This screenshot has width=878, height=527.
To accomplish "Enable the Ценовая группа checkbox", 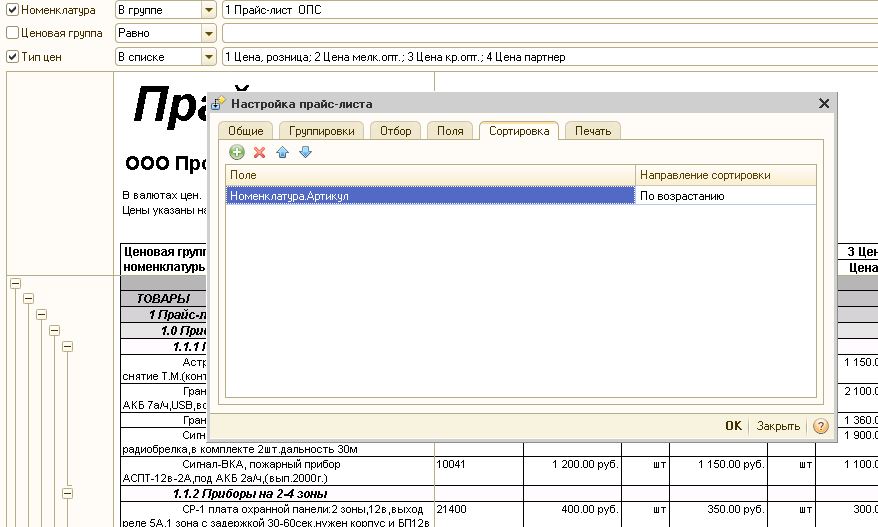I will click(x=12, y=33).
